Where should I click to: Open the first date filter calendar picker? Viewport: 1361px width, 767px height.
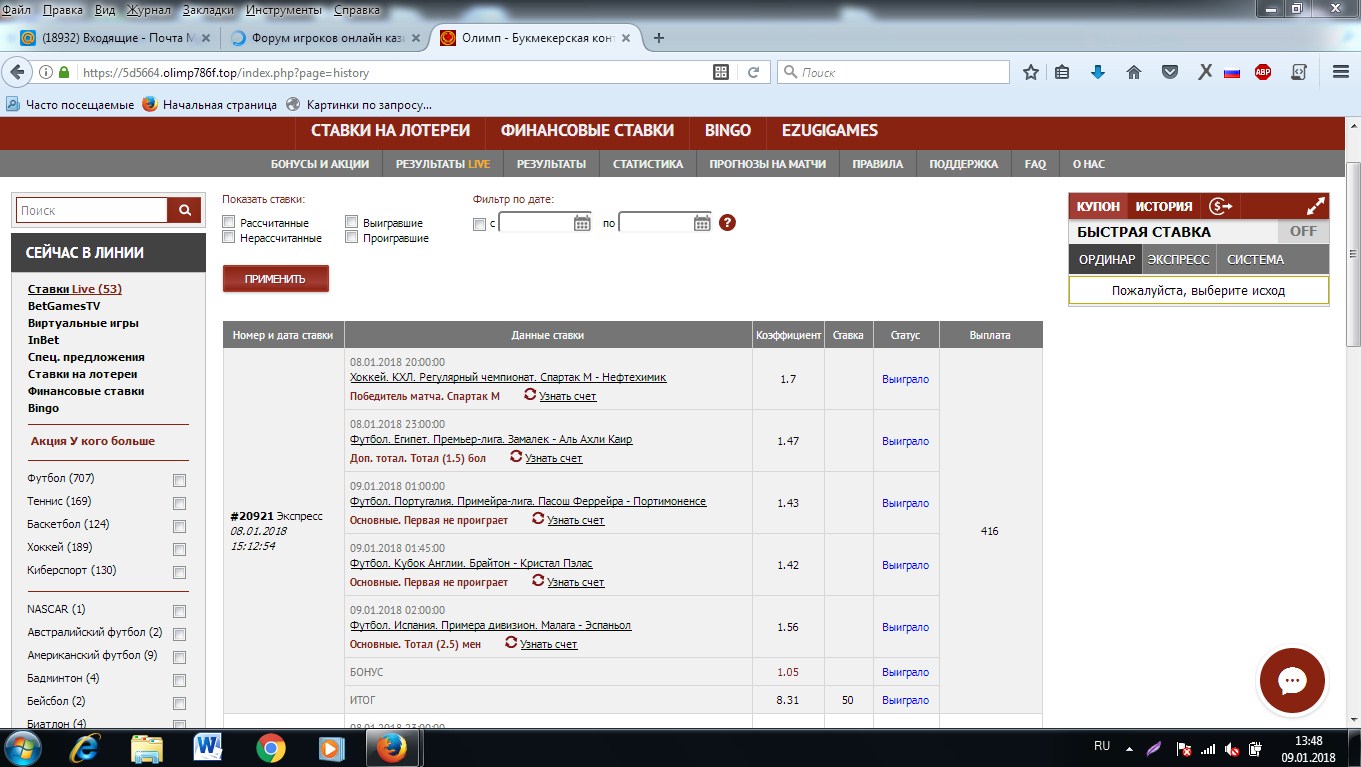(x=582, y=223)
